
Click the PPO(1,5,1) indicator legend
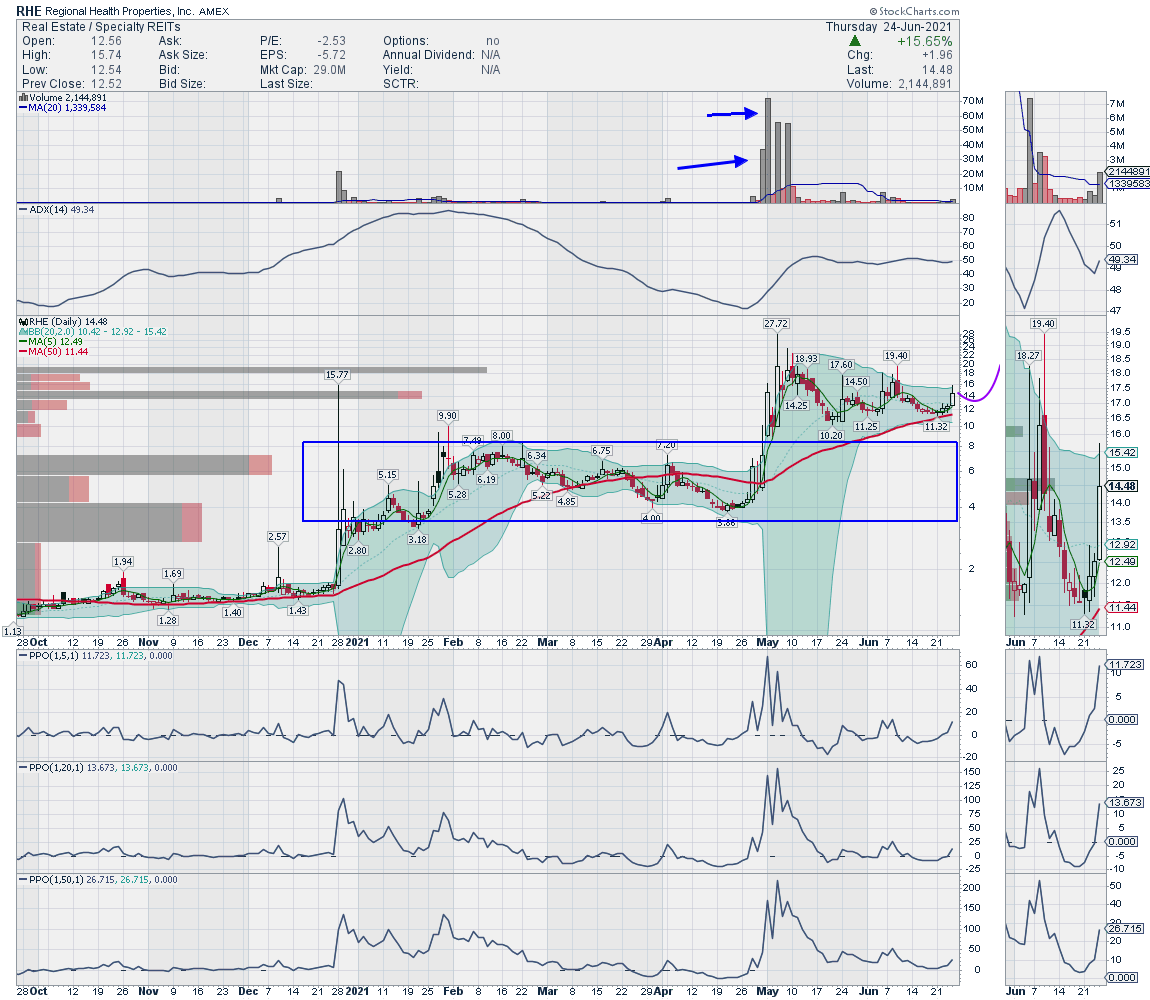(95, 656)
